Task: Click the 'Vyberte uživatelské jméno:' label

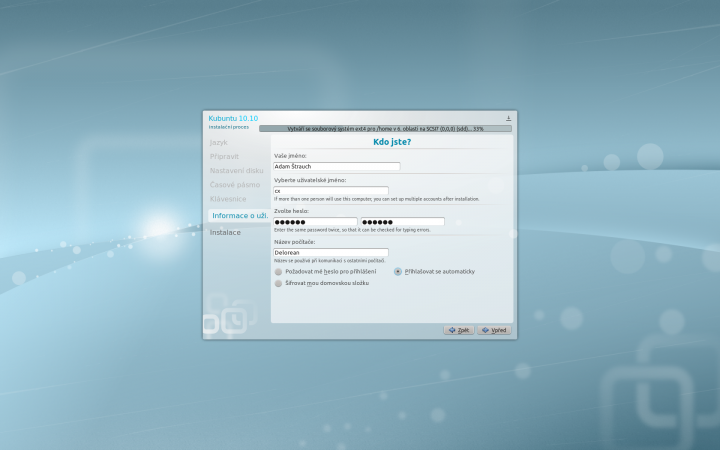Action: point(310,180)
